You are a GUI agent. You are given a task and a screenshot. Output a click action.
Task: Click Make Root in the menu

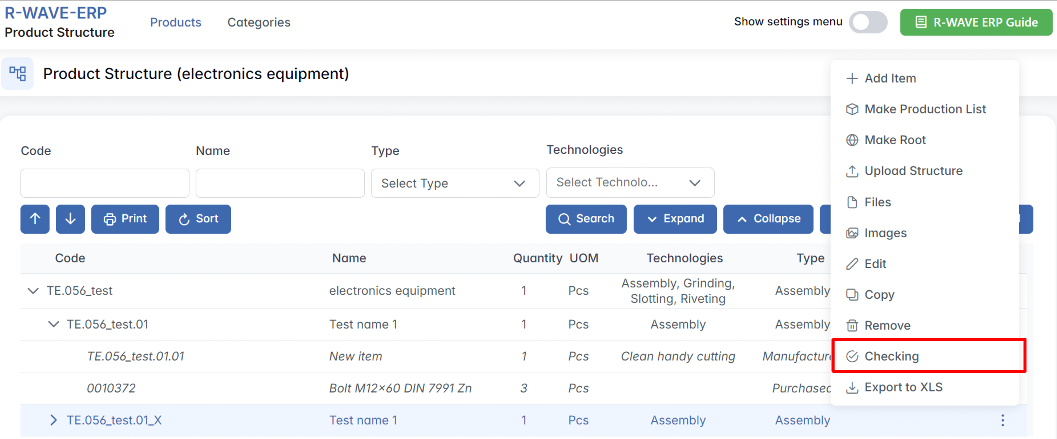click(x=895, y=141)
